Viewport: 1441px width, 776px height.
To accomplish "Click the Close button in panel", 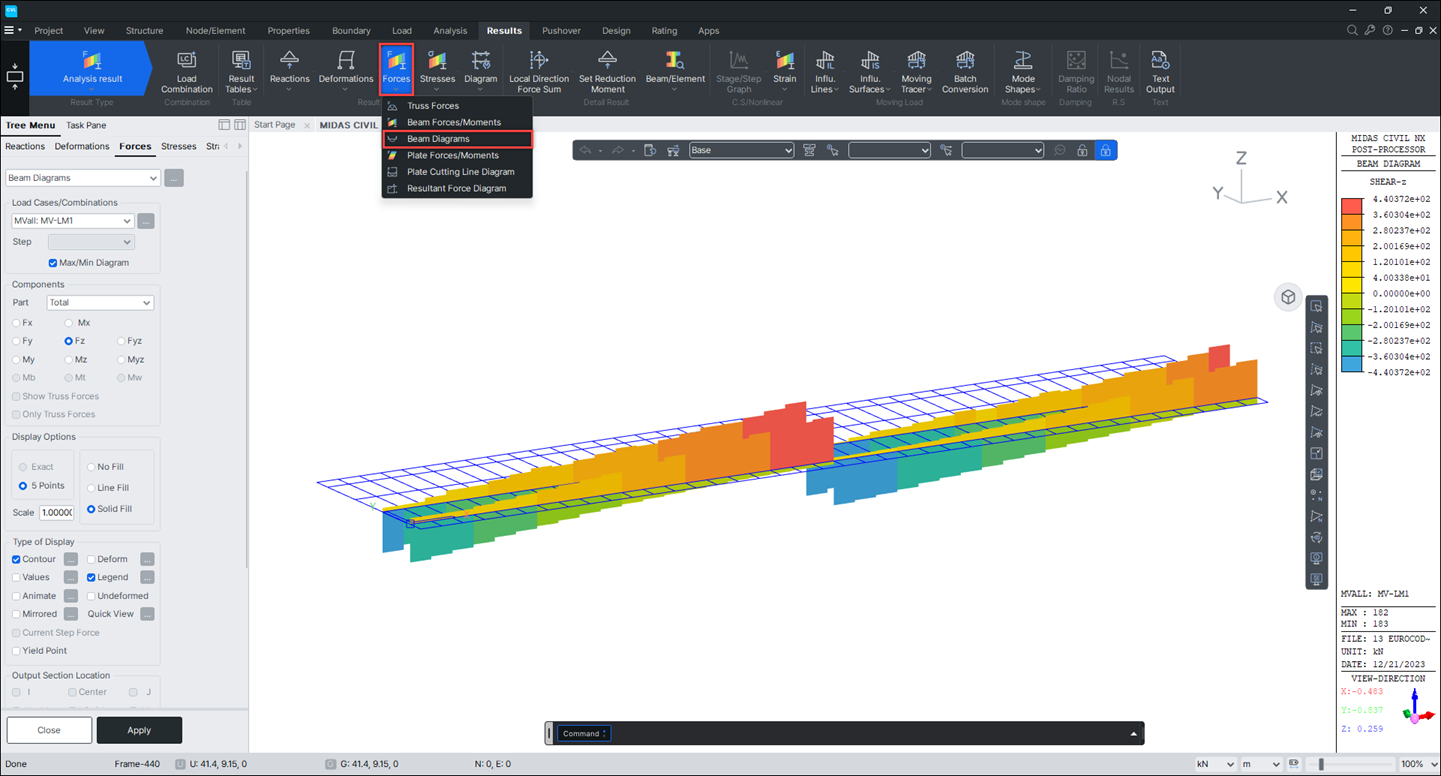I will click(x=49, y=730).
